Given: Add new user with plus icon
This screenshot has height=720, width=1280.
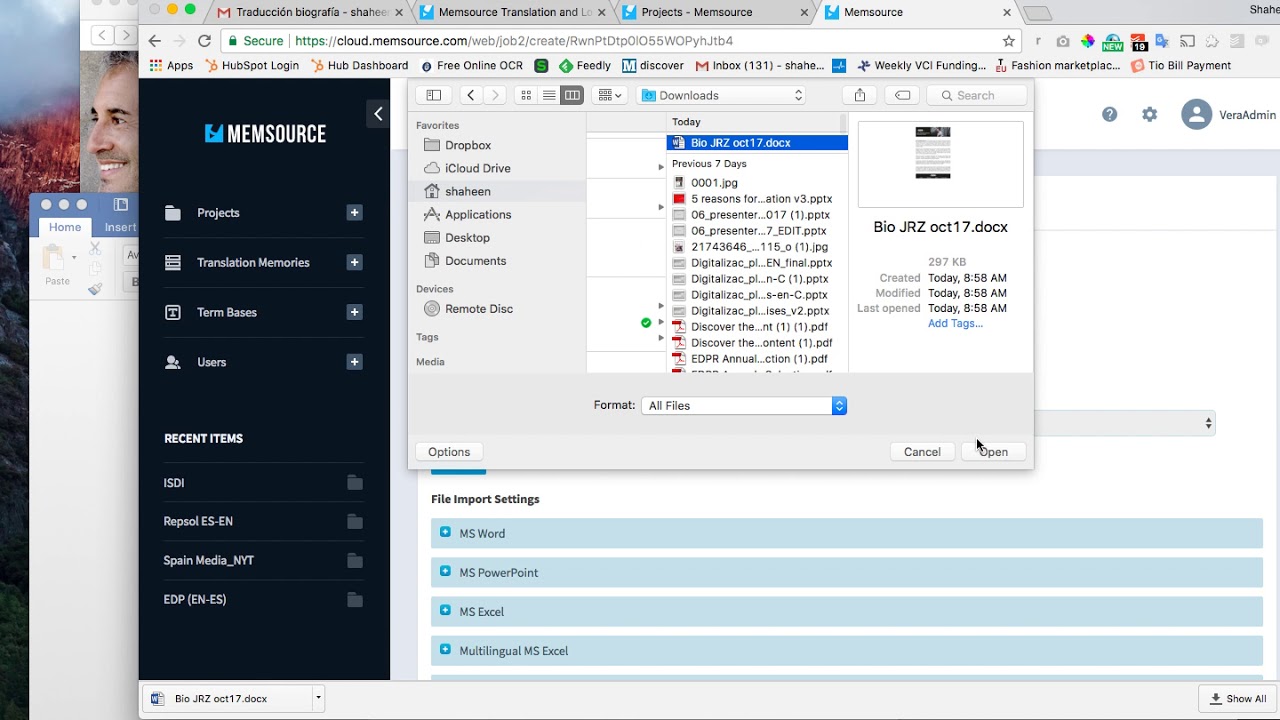Looking at the screenshot, I should tap(354, 362).
